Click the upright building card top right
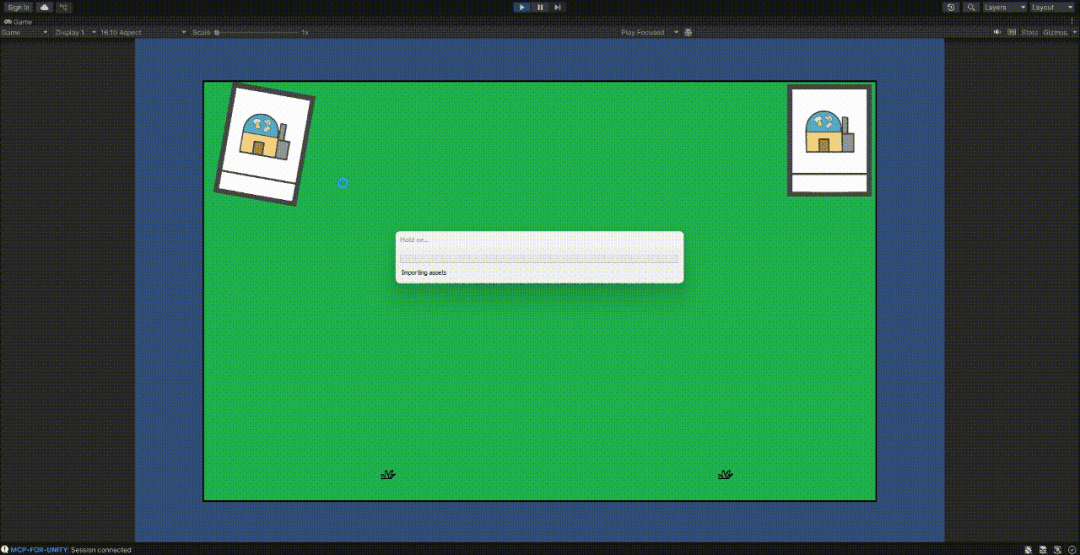 829,140
